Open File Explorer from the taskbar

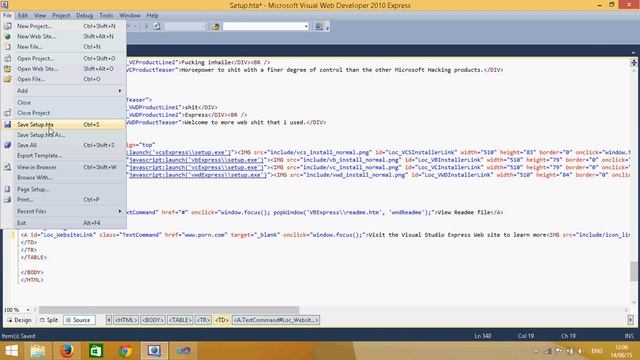point(38,351)
